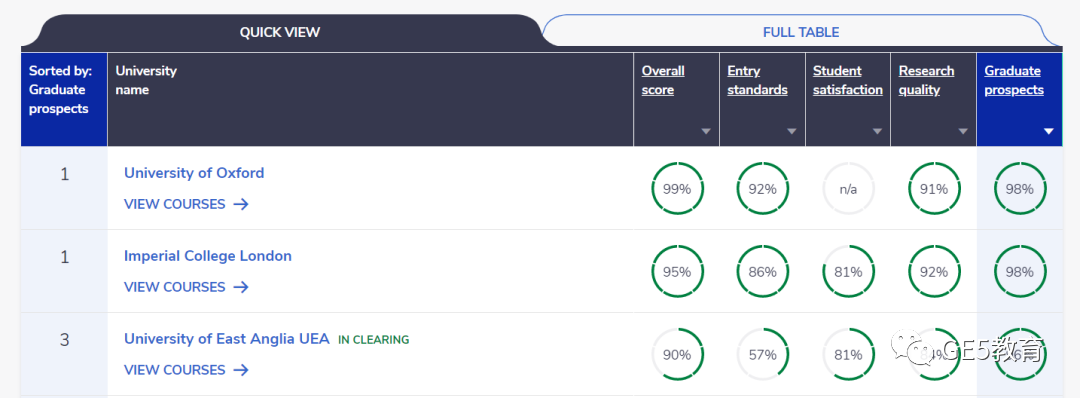
Task: Open the Imperial College London link
Action: 208,255
